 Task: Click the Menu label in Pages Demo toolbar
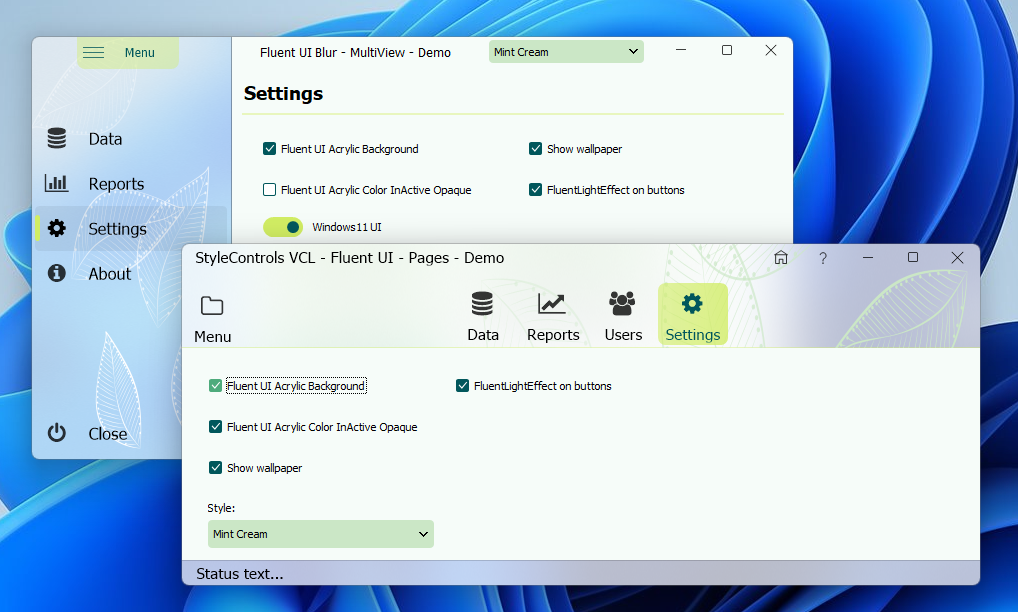212,337
